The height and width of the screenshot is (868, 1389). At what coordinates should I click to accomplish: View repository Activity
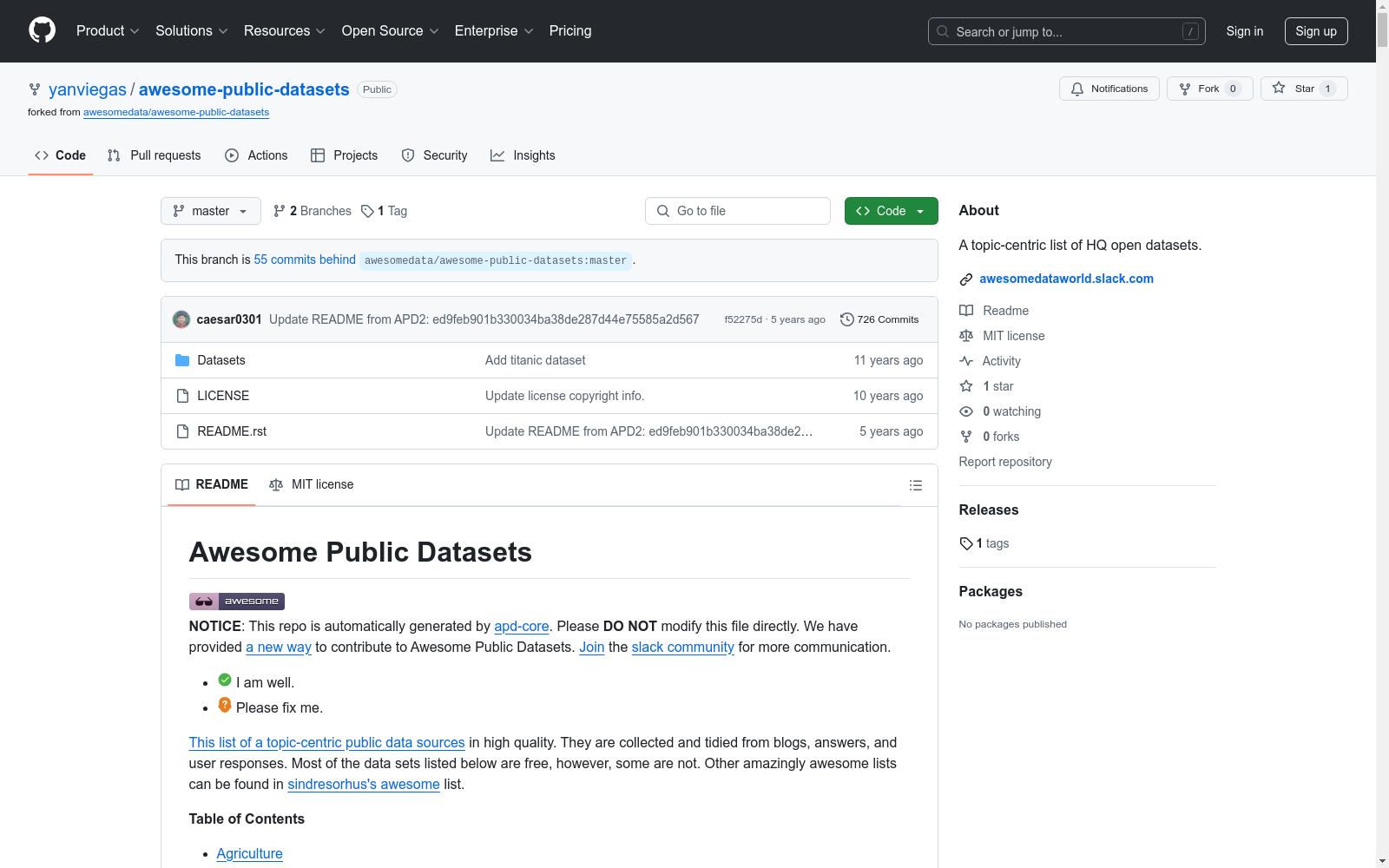[x=1001, y=361]
